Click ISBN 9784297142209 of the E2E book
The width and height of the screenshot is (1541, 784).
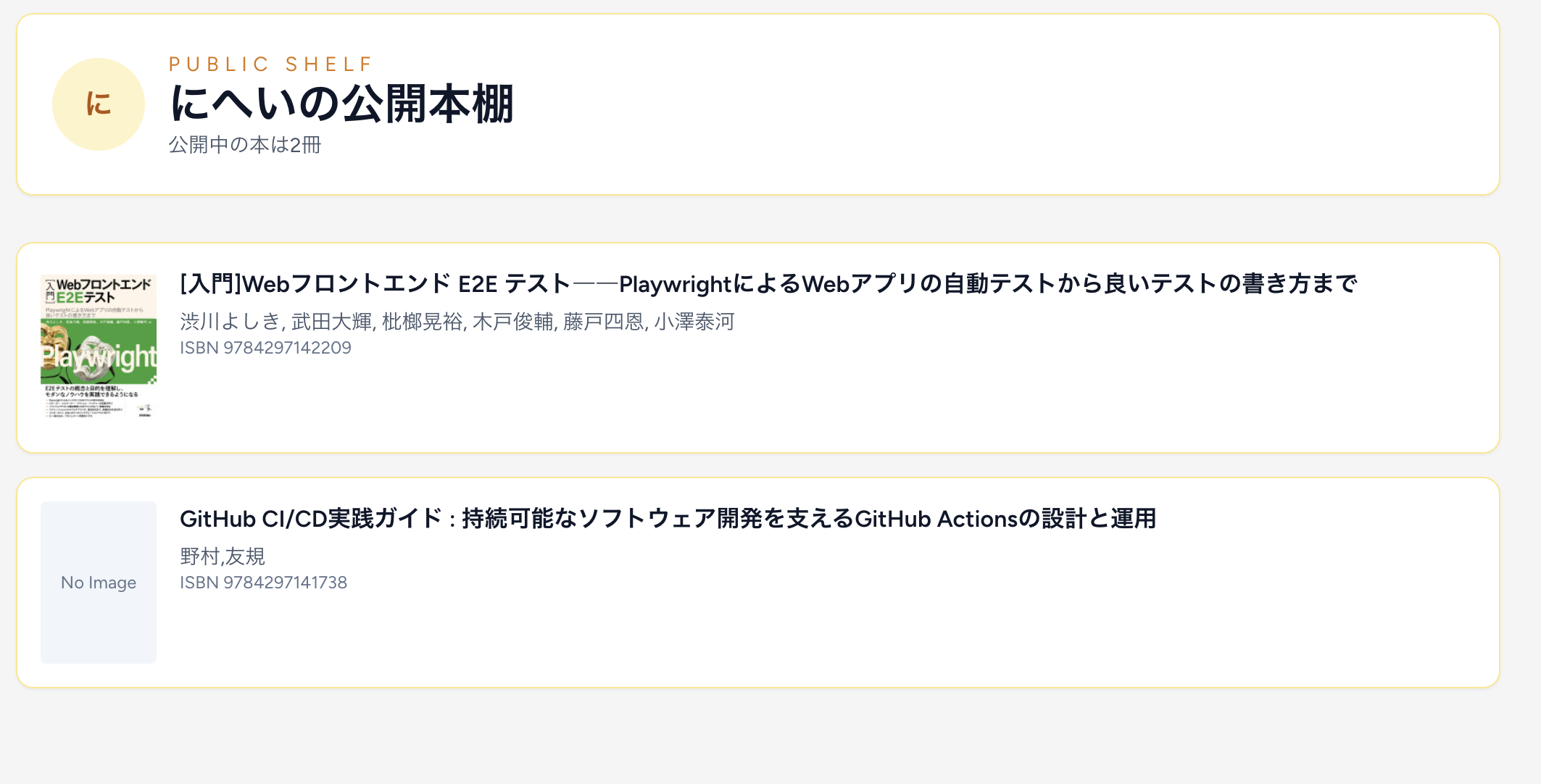265,347
